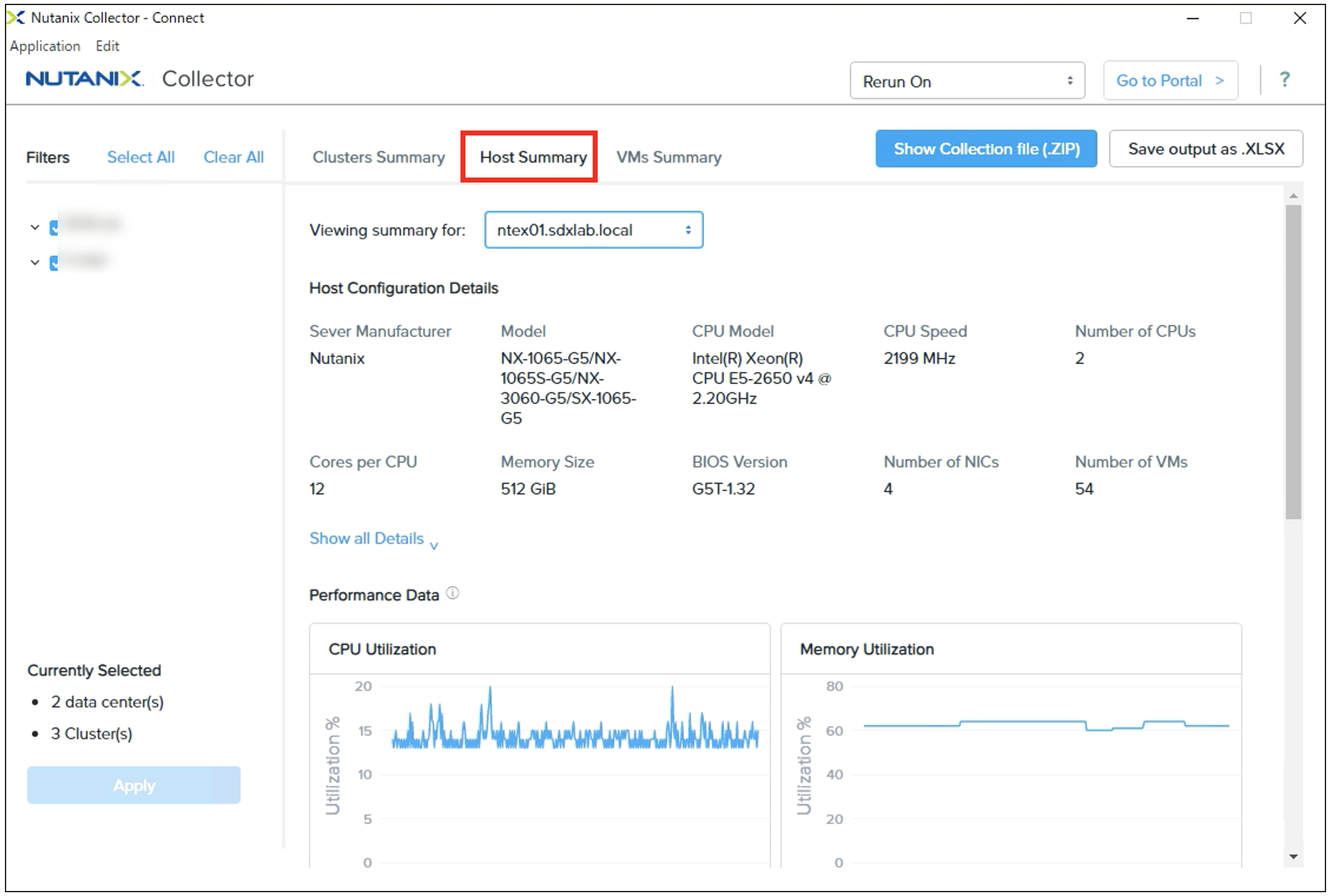The width and height of the screenshot is (1331, 896).
Task: Click Go to Portal button
Action: (x=1170, y=81)
